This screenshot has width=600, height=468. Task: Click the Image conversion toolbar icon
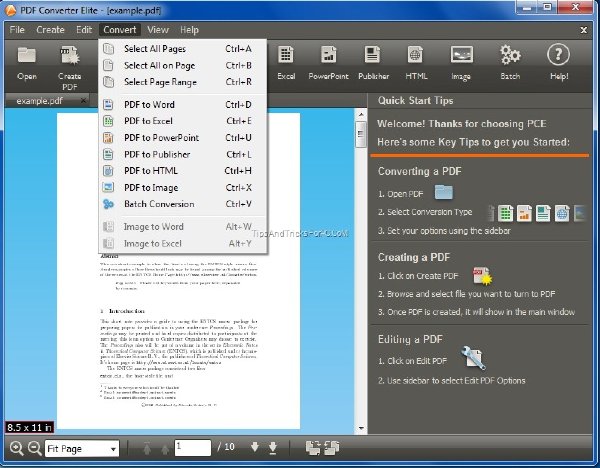tap(461, 55)
